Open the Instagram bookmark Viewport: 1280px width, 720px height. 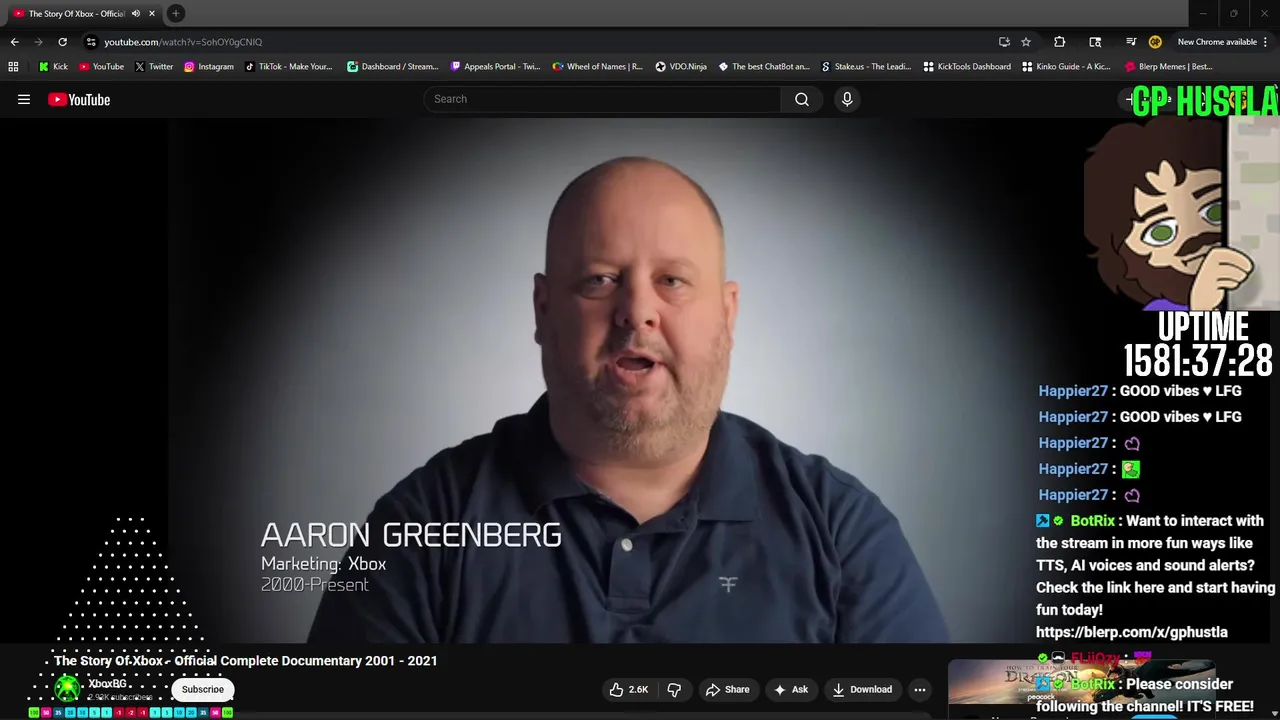coord(208,67)
